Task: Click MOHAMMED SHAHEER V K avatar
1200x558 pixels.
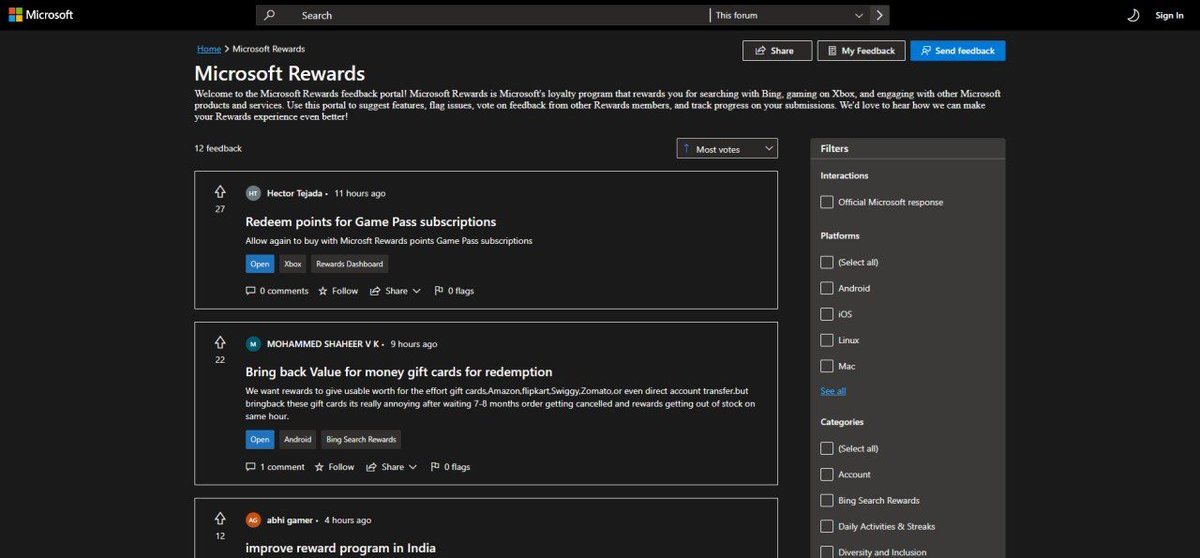Action: pyautogui.click(x=253, y=344)
